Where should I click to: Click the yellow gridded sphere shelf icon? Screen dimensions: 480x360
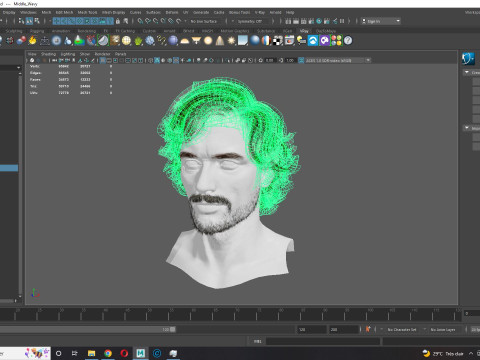[x=126, y=41]
